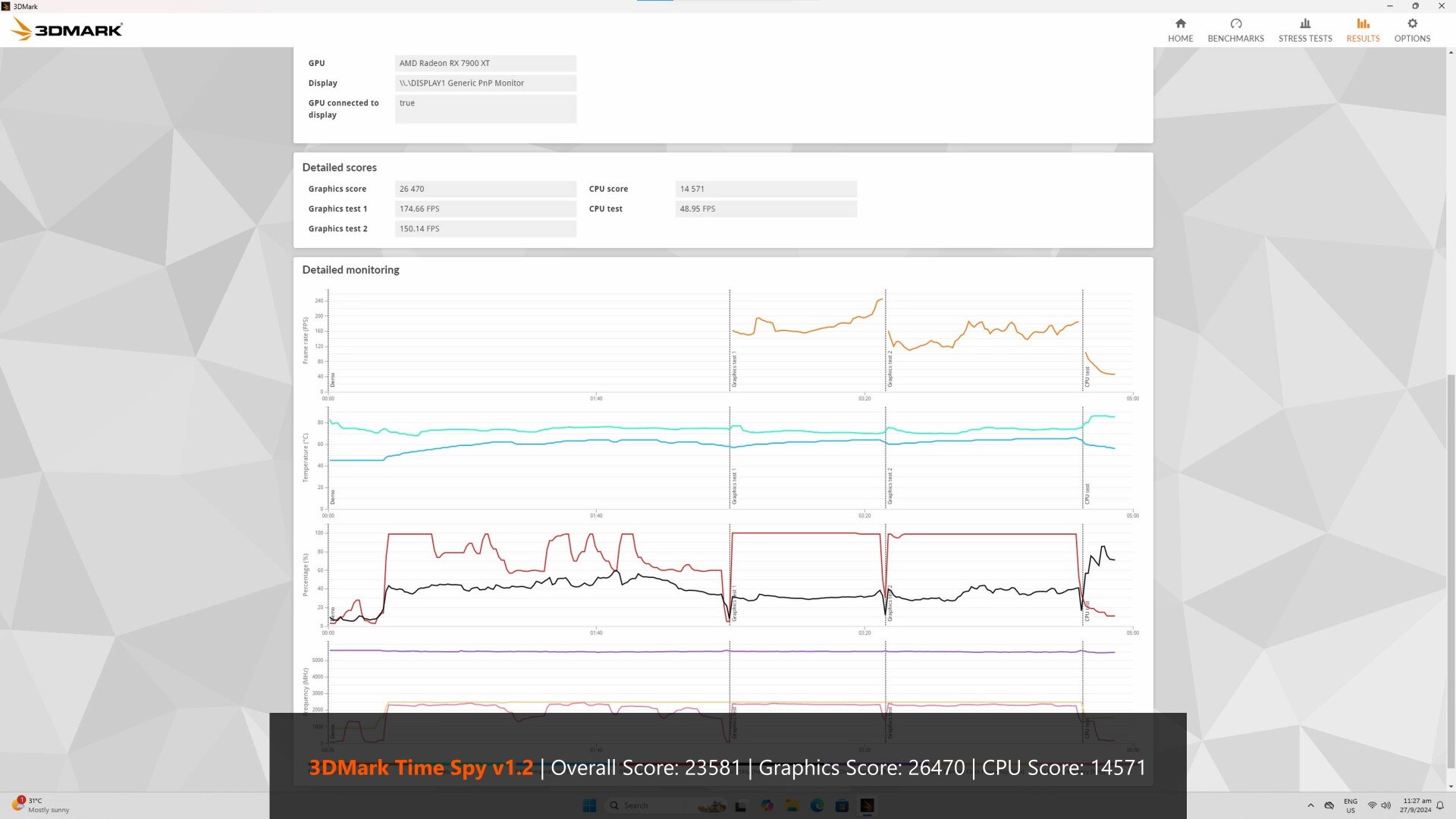Click the Graphics test 2 marker on frame rate chart
The image size is (1456, 819).
(890, 369)
